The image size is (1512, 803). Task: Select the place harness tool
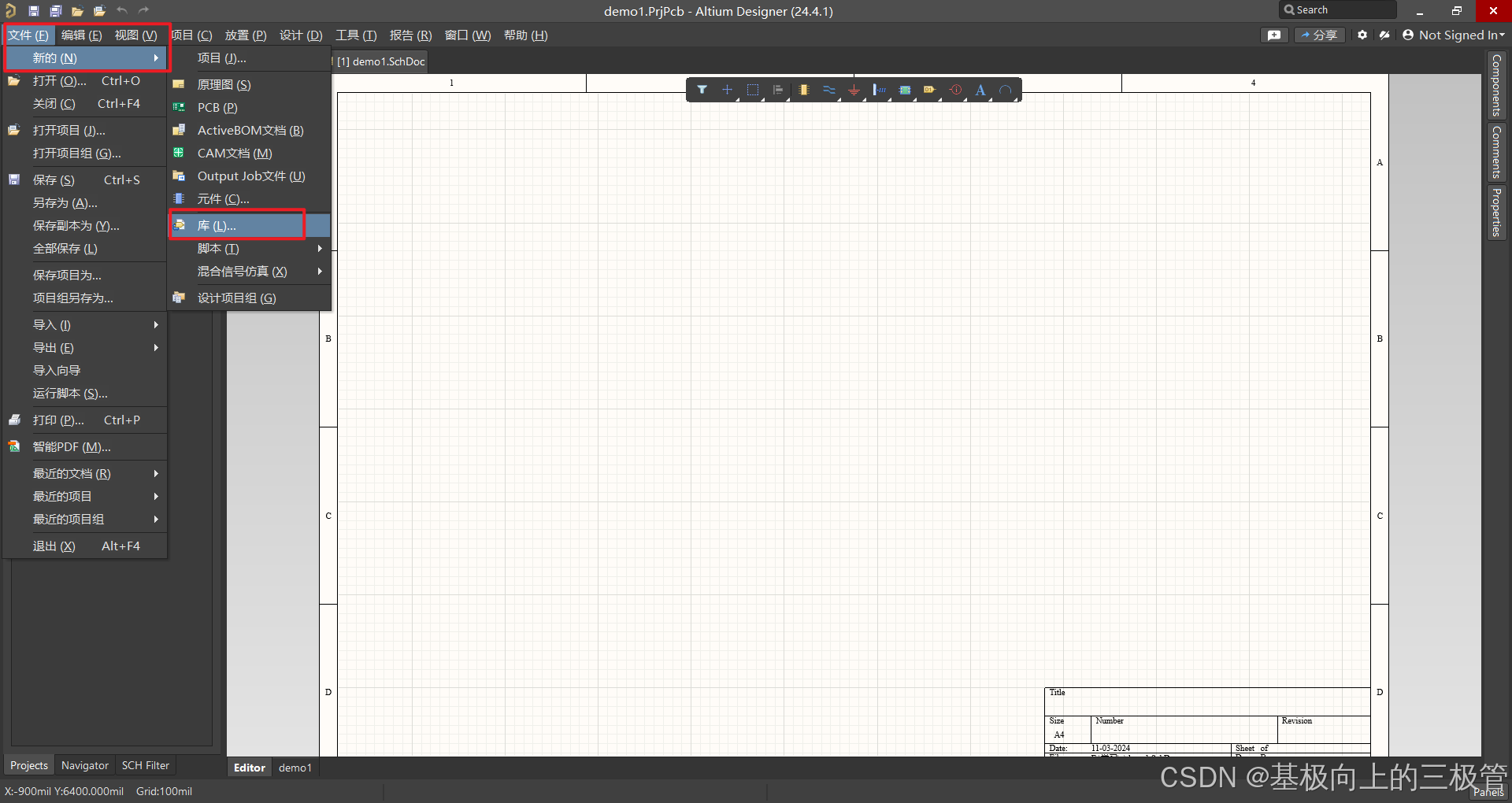(880, 90)
